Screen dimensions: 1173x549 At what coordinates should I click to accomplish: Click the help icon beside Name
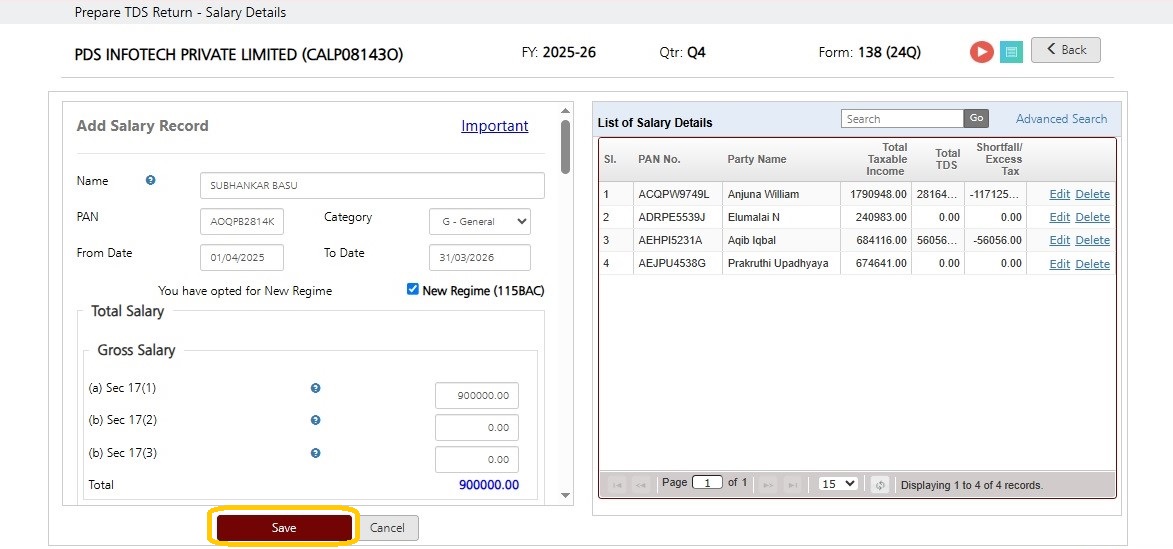coord(150,180)
